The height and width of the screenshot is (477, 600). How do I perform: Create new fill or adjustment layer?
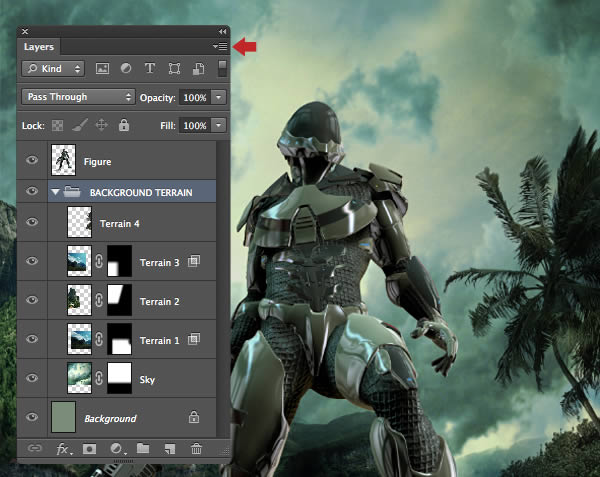point(117,448)
